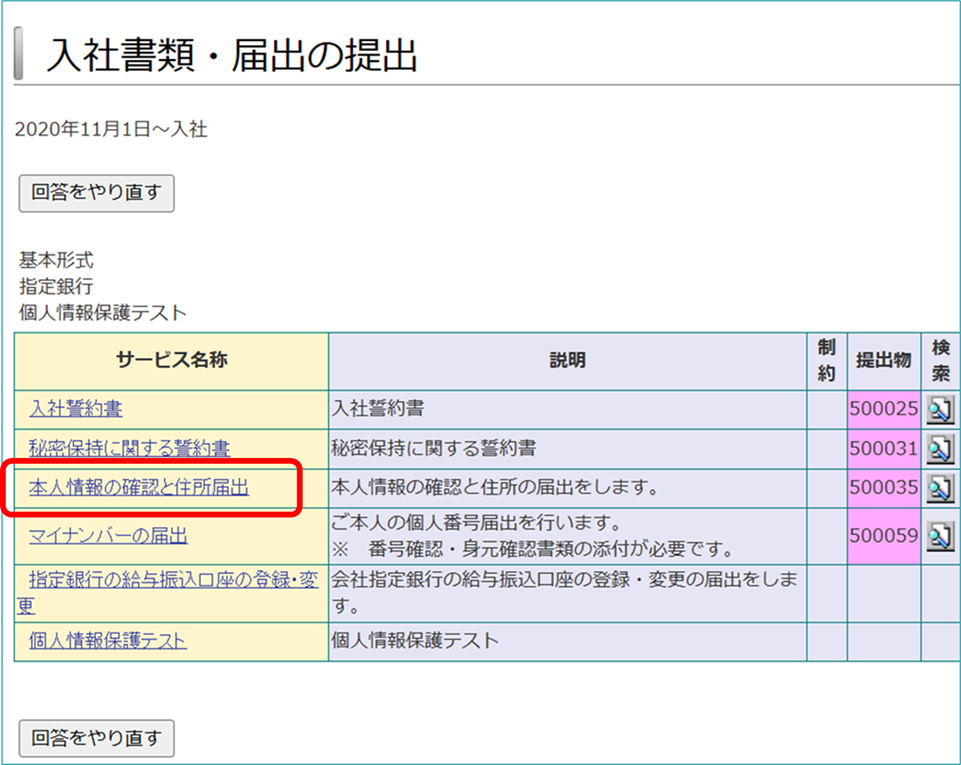Click the 説明 column header
The height and width of the screenshot is (765, 961).
[567, 361]
